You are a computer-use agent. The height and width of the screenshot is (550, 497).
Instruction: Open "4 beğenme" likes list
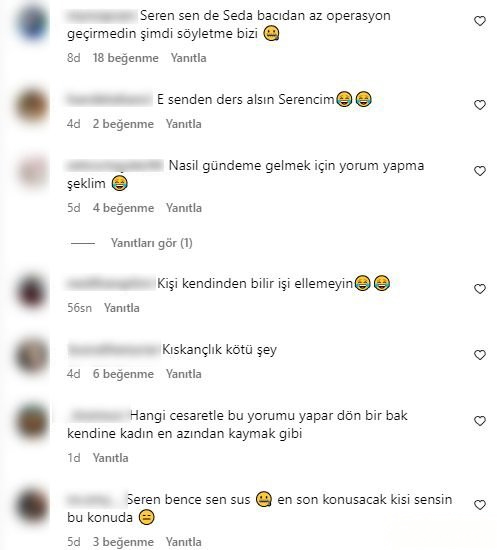(123, 208)
